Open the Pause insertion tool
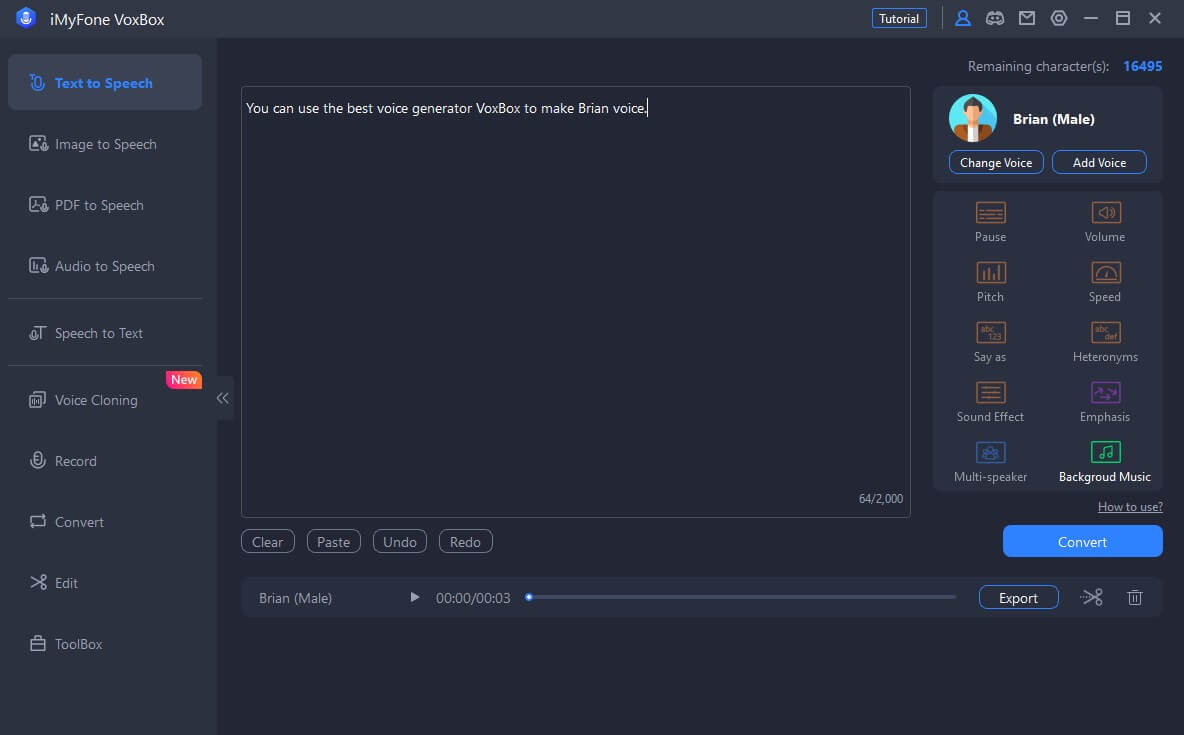The height and width of the screenshot is (735, 1184). (x=990, y=221)
